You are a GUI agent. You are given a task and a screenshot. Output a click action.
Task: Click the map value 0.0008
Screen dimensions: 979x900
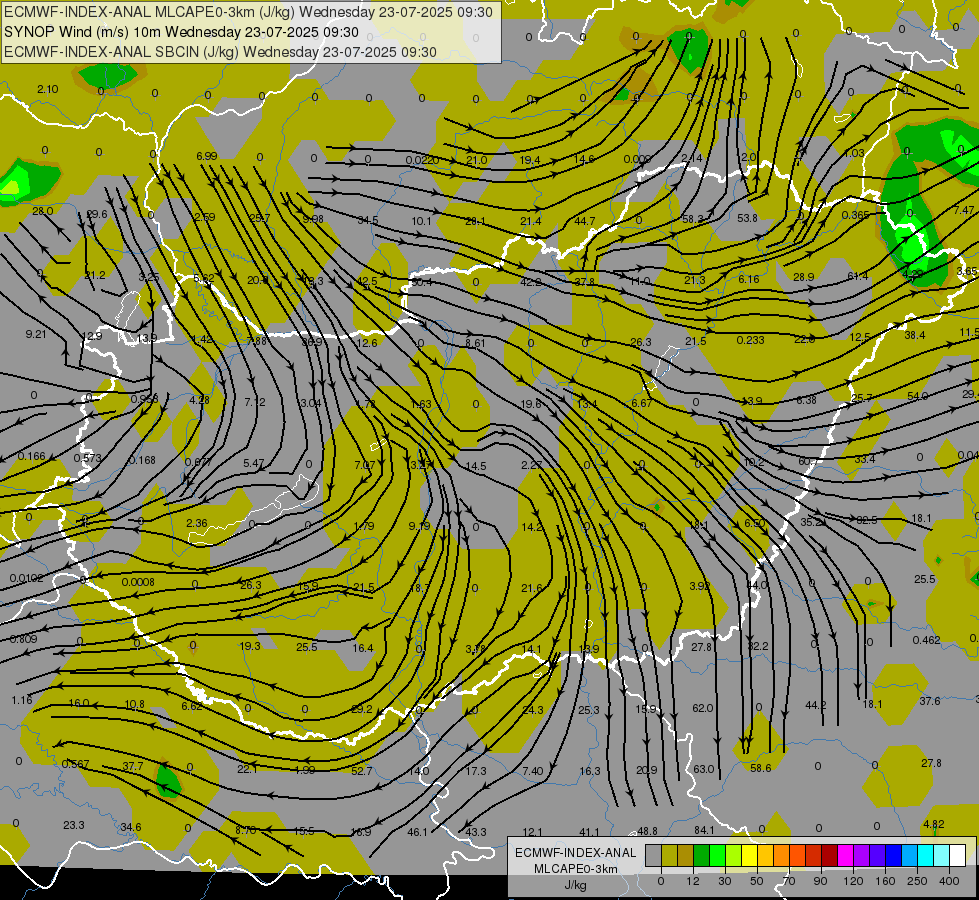pos(138,582)
